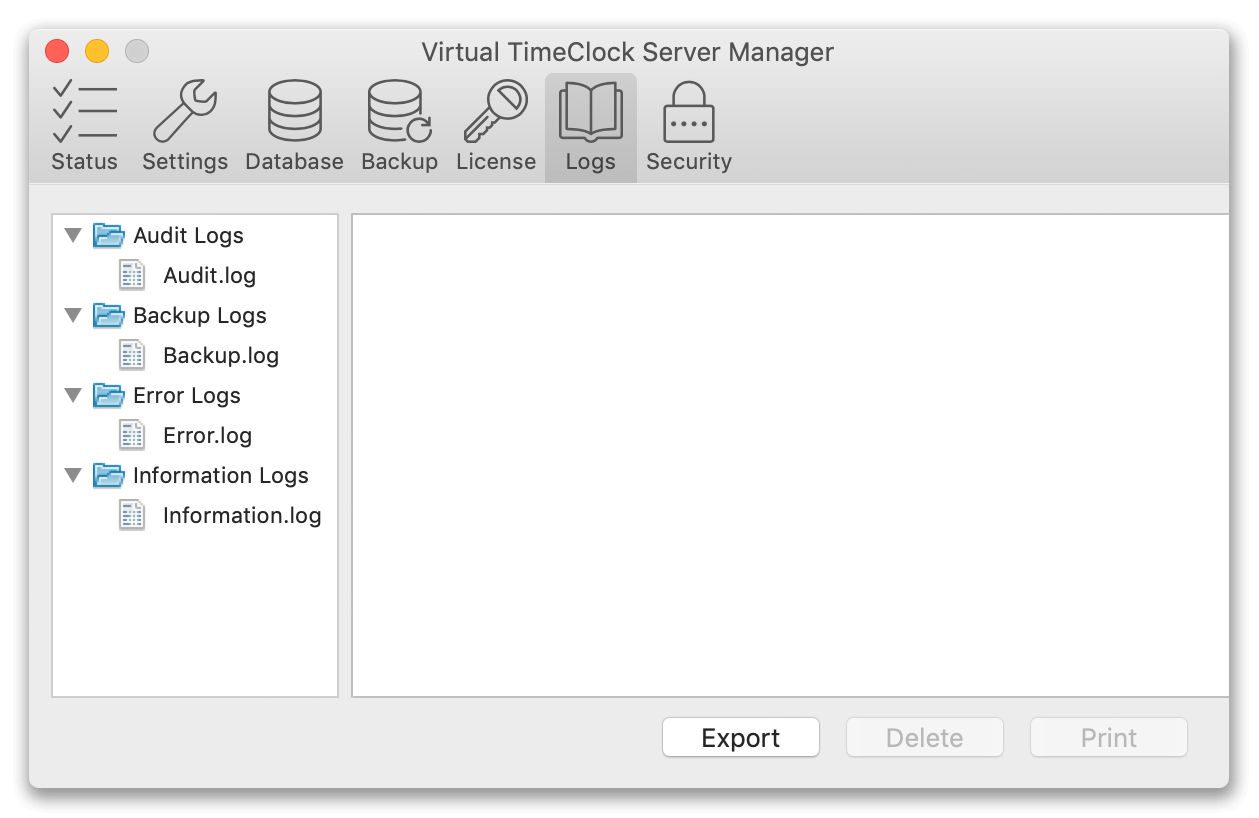Image resolution: width=1259 pixels, height=818 pixels.
Task: Collapse the Audit Logs folder
Action: (x=72, y=235)
